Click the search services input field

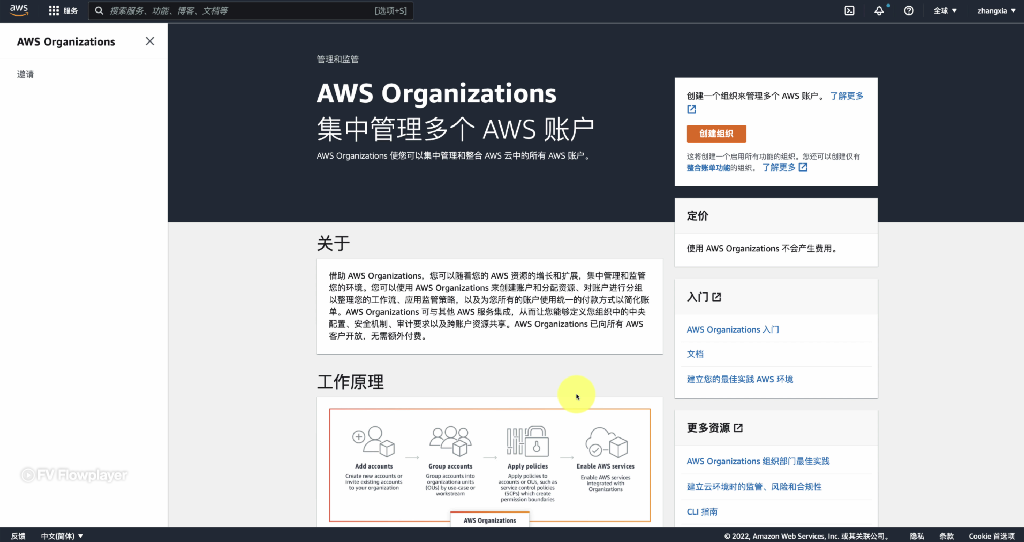251,10
